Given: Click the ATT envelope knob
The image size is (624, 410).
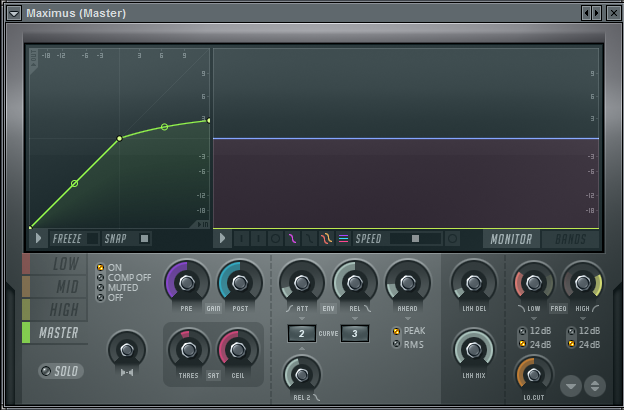Looking at the screenshot, I should pos(301,282).
